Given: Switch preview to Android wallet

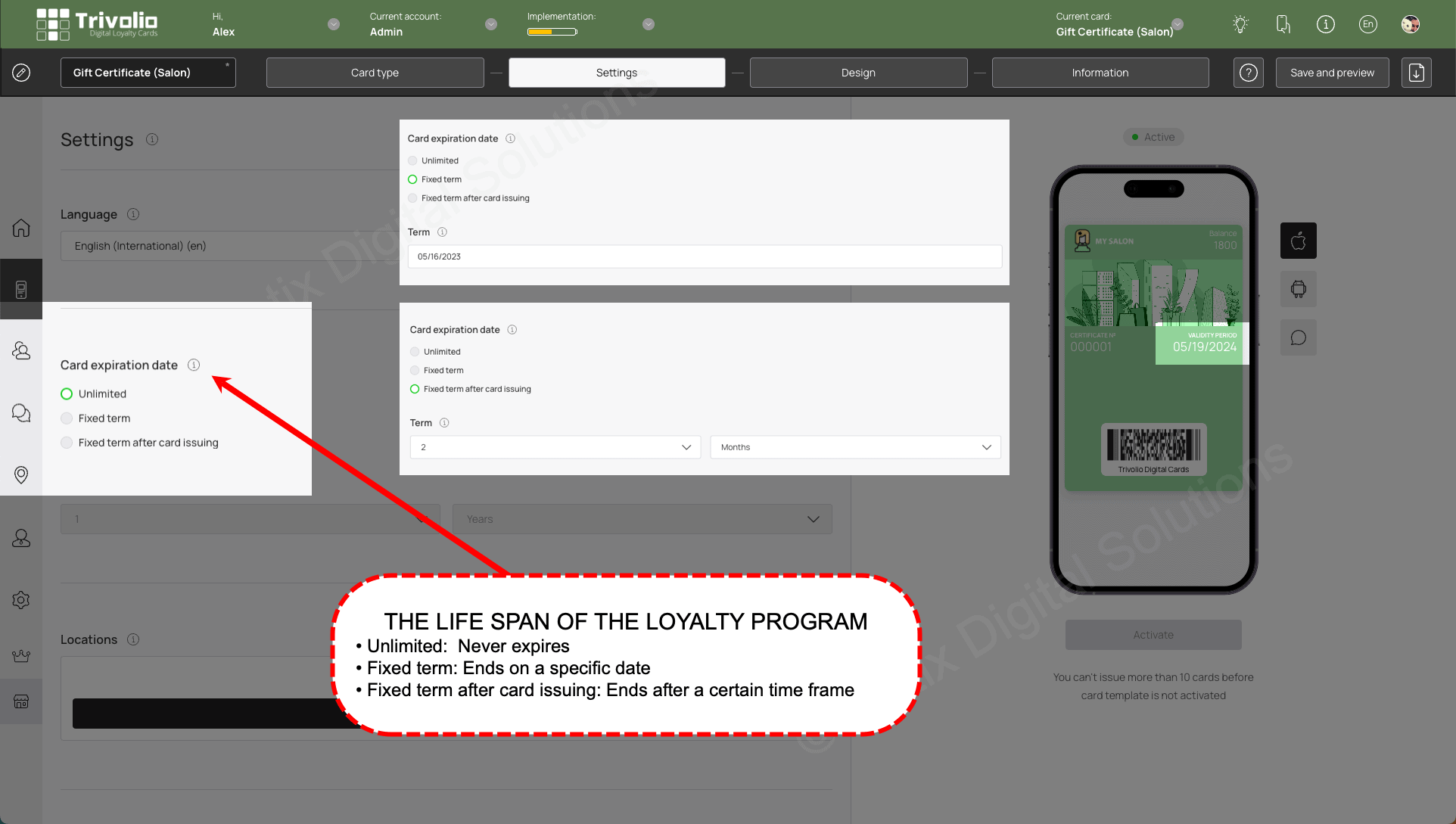Looking at the screenshot, I should click(x=1299, y=289).
